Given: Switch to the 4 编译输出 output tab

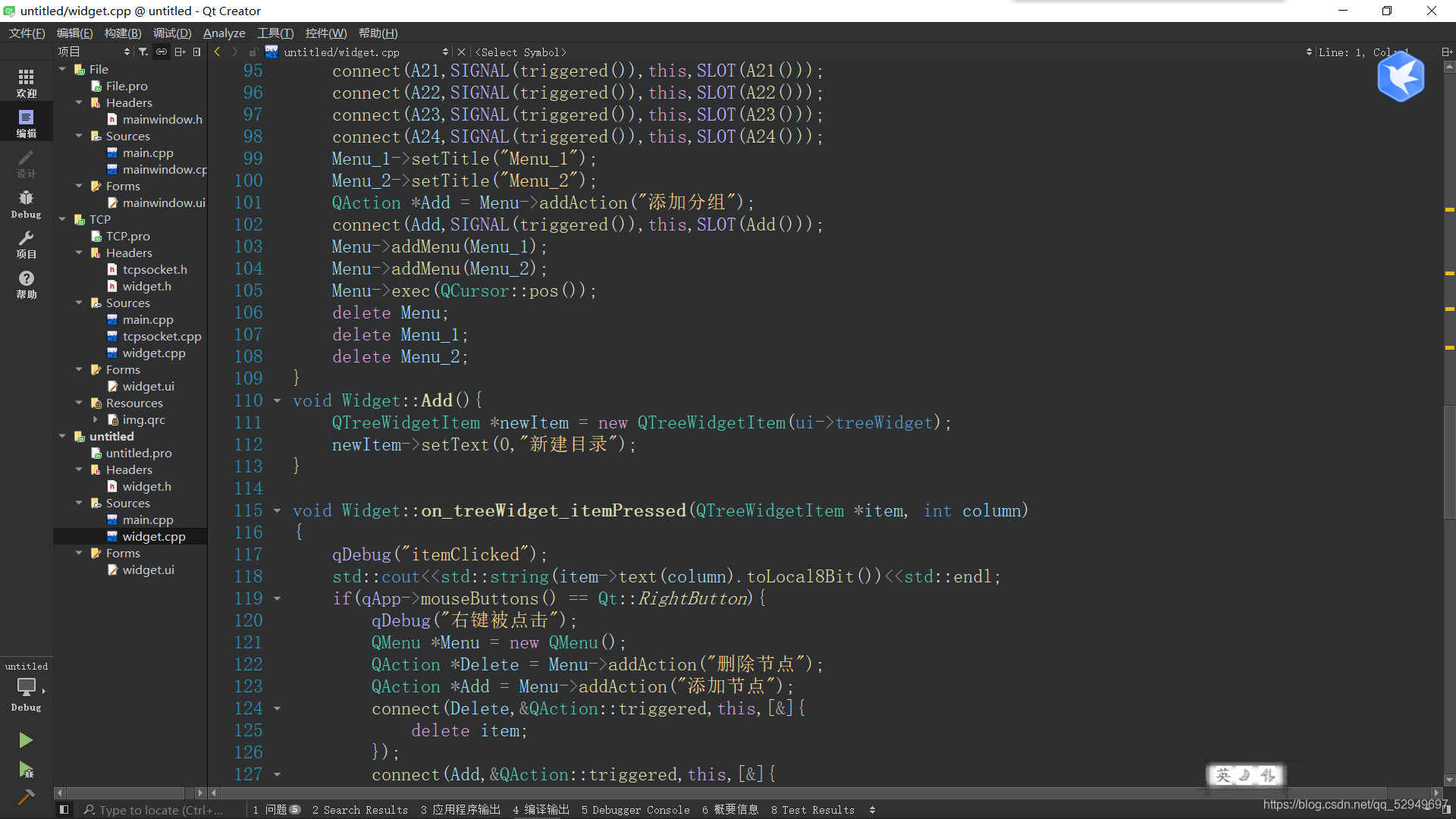Looking at the screenshot, I should click(541, 809).
